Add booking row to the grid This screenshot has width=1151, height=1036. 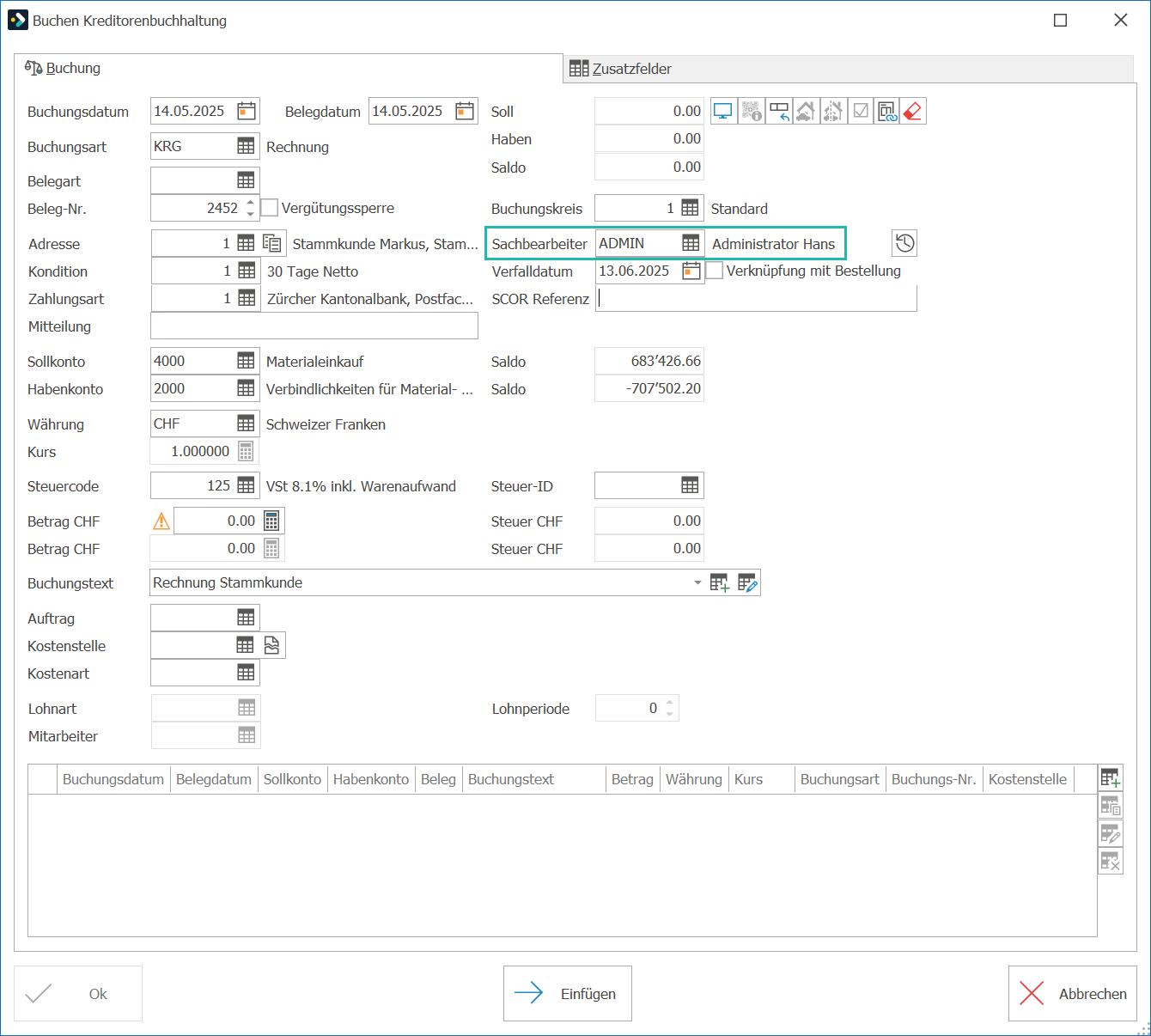point(1111,778)
